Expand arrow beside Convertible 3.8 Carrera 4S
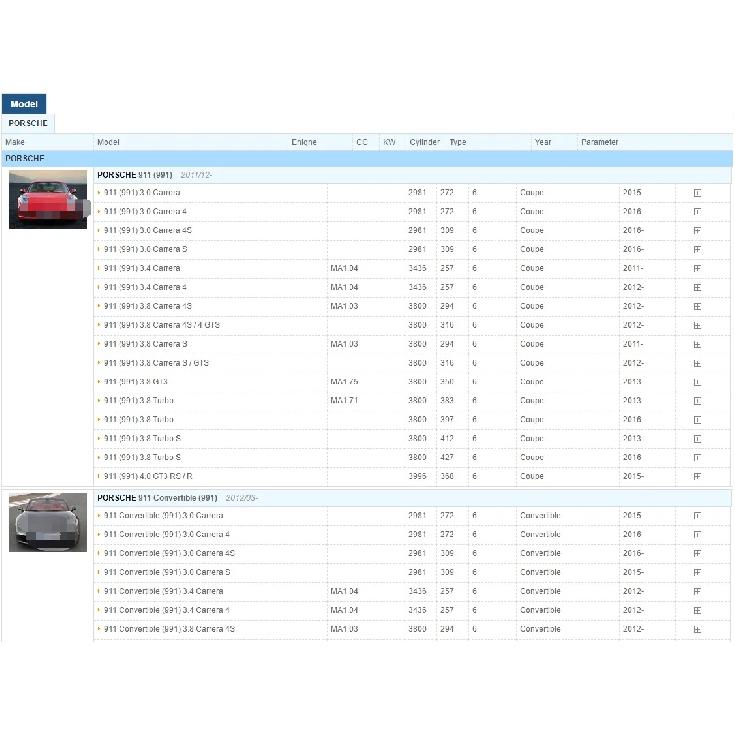Screen dimensions: 735x735 (99, 630)
